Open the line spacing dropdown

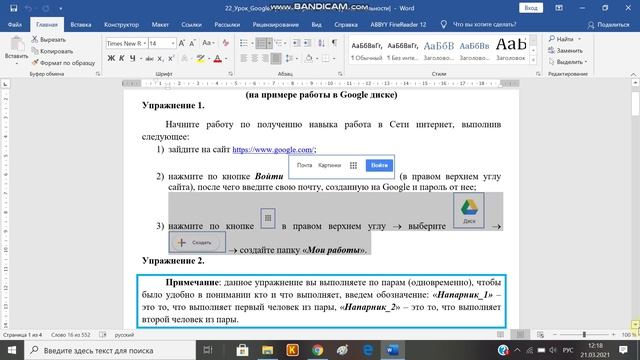pos(290,59)
